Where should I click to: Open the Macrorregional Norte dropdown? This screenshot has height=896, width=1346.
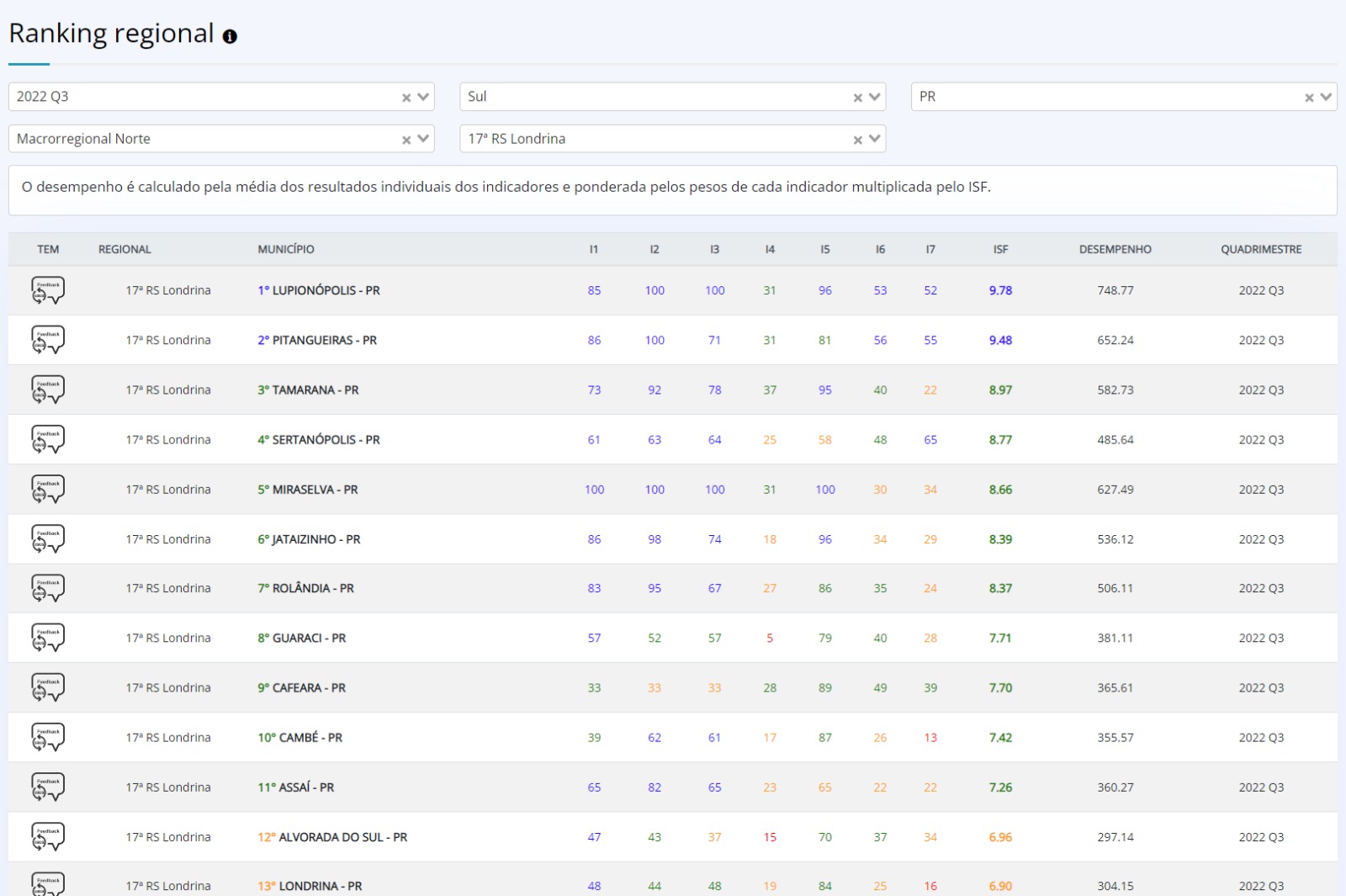click(x=423, y=139)
